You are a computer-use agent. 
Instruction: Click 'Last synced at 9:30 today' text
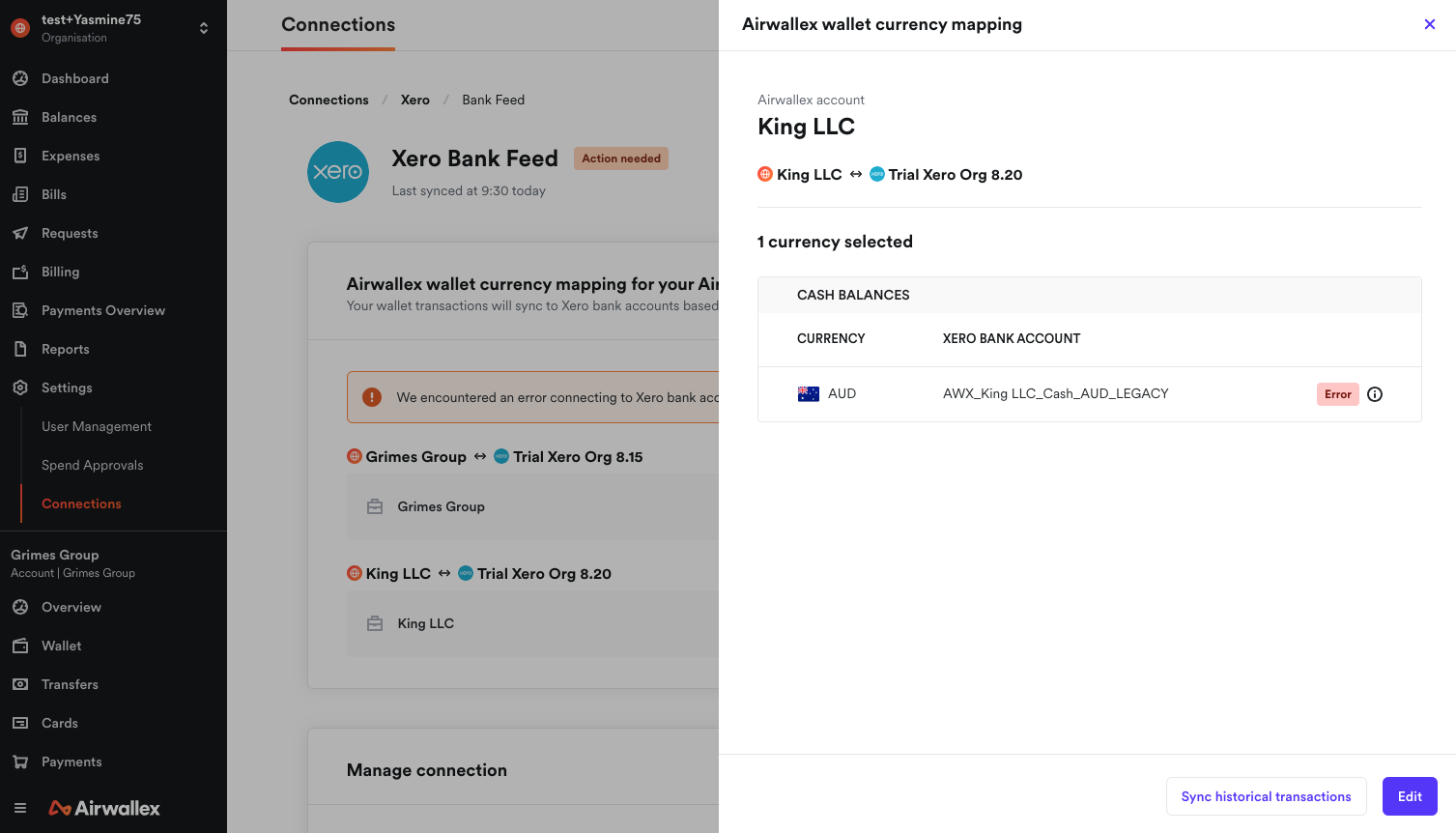[469, 190]
